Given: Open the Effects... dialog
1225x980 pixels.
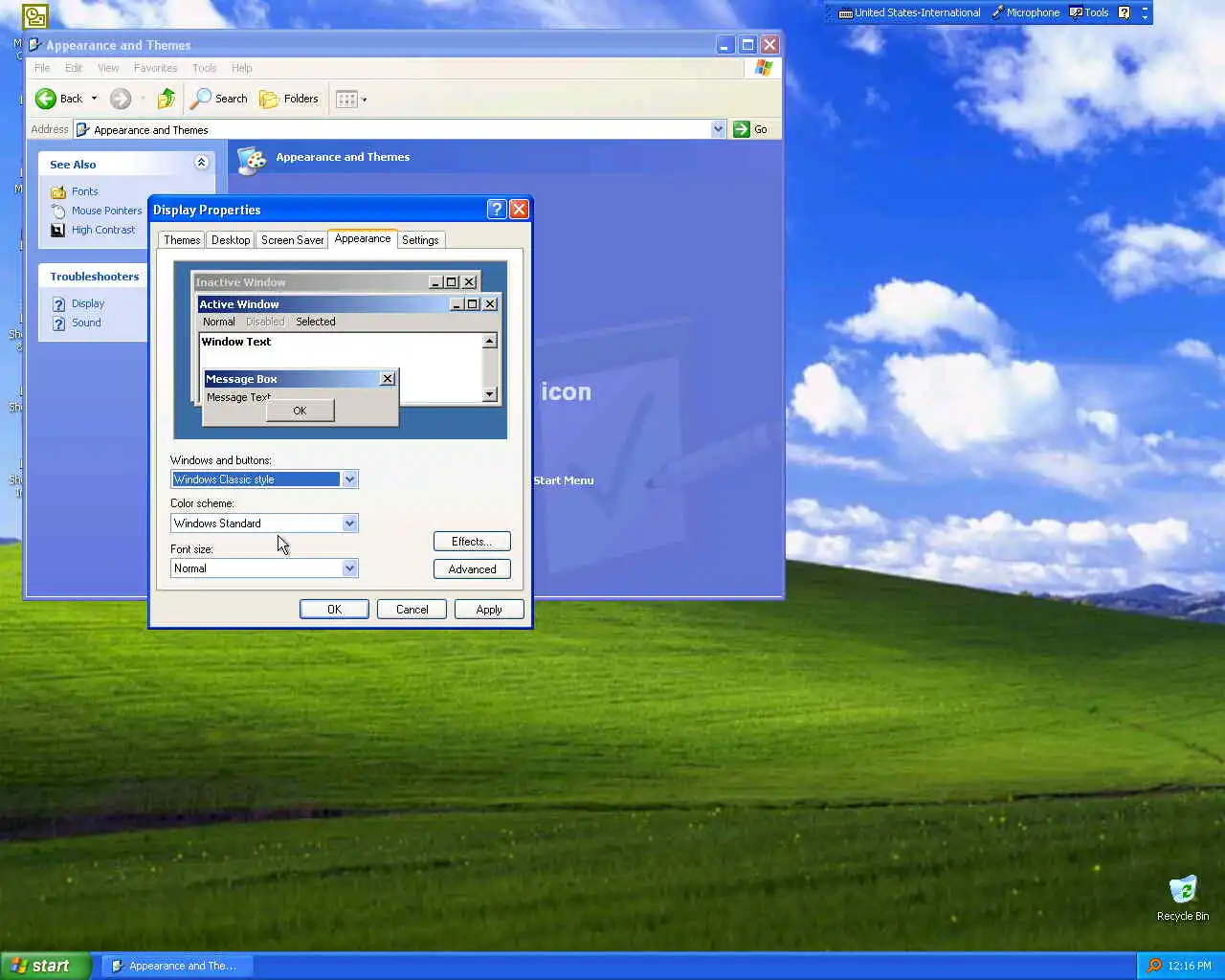Looking at the screenshot, I should tap(472, 542).
